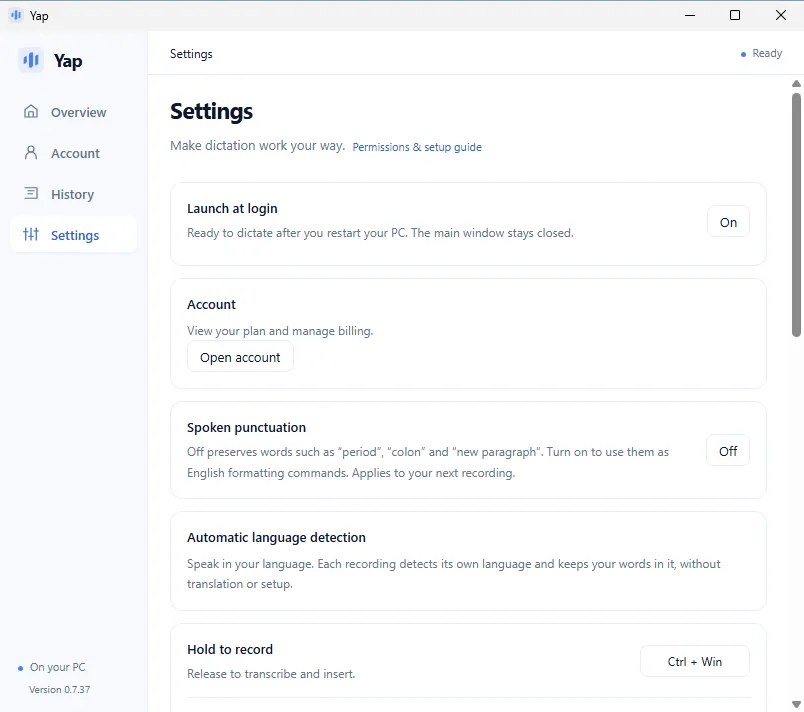Change the Ctrl + Win hold-to-record shortcut
This screenshot has height=712, width=804.
(x=694, y=661)
